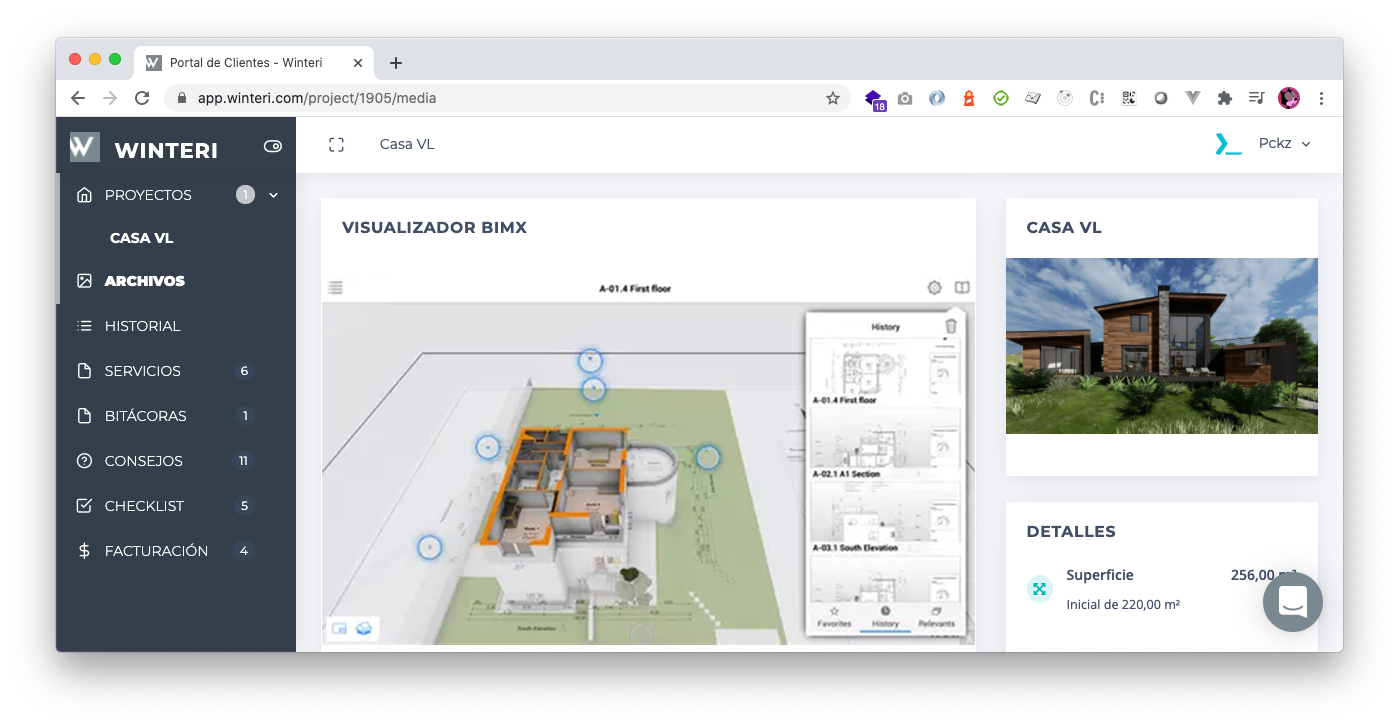The height and width of the screenshot is (726, 1399).
Task: Open the CHECKLIST page
Action: [144, 506]
